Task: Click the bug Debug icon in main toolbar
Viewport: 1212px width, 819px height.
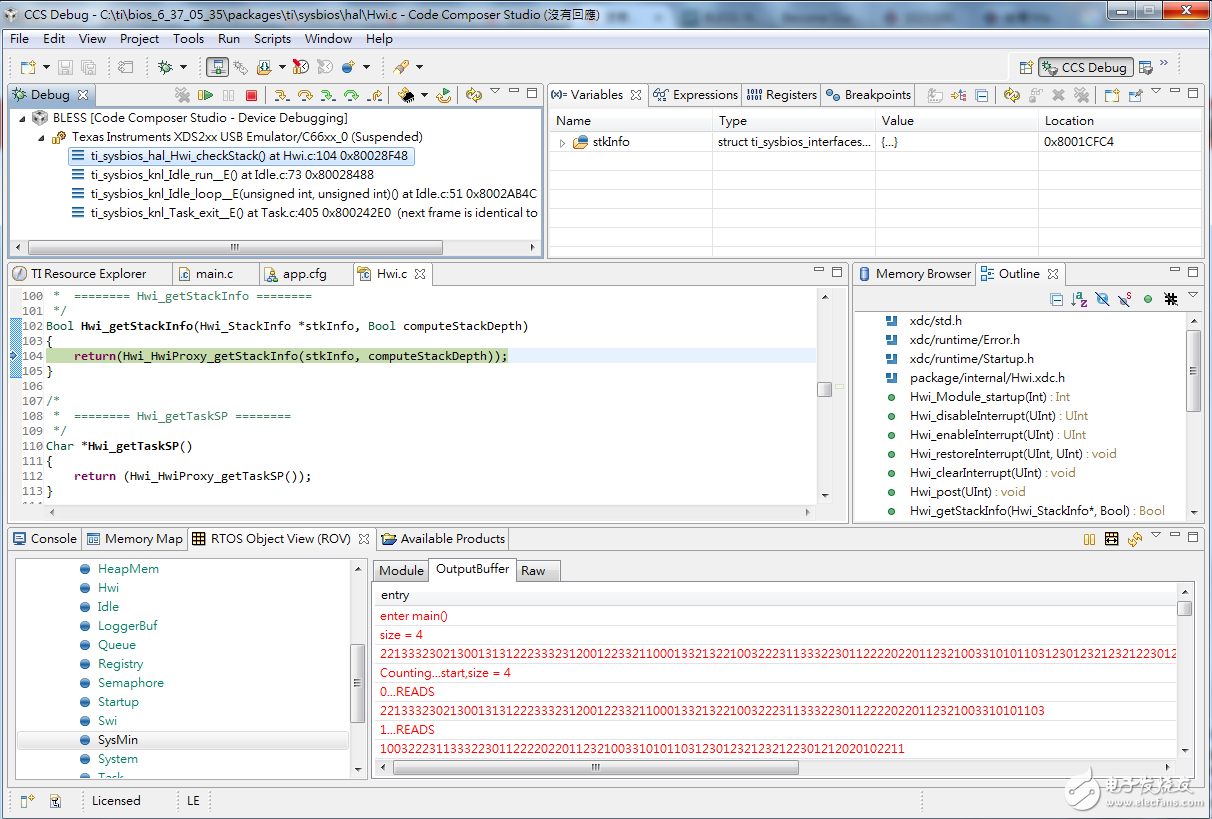Action: coord(166,67)
